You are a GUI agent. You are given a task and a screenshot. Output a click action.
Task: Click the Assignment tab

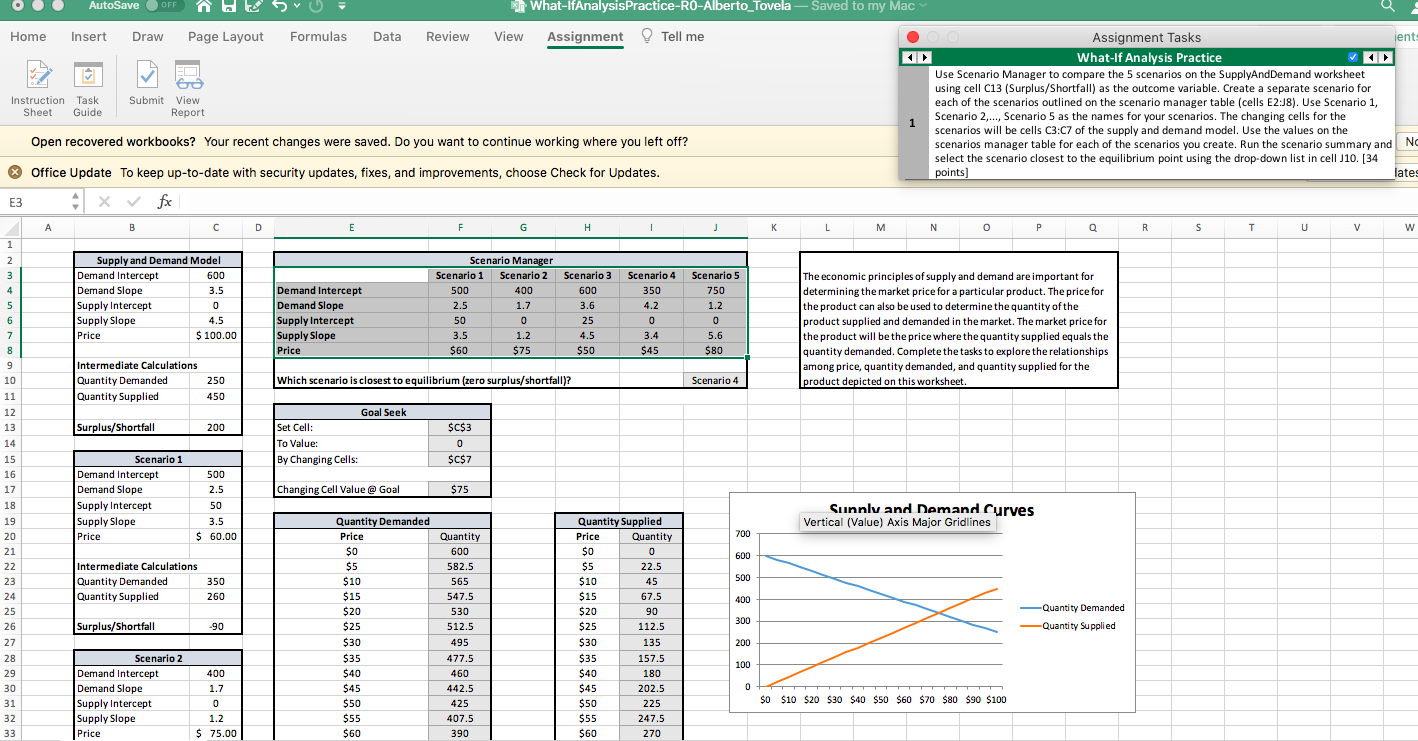[585, 37]
